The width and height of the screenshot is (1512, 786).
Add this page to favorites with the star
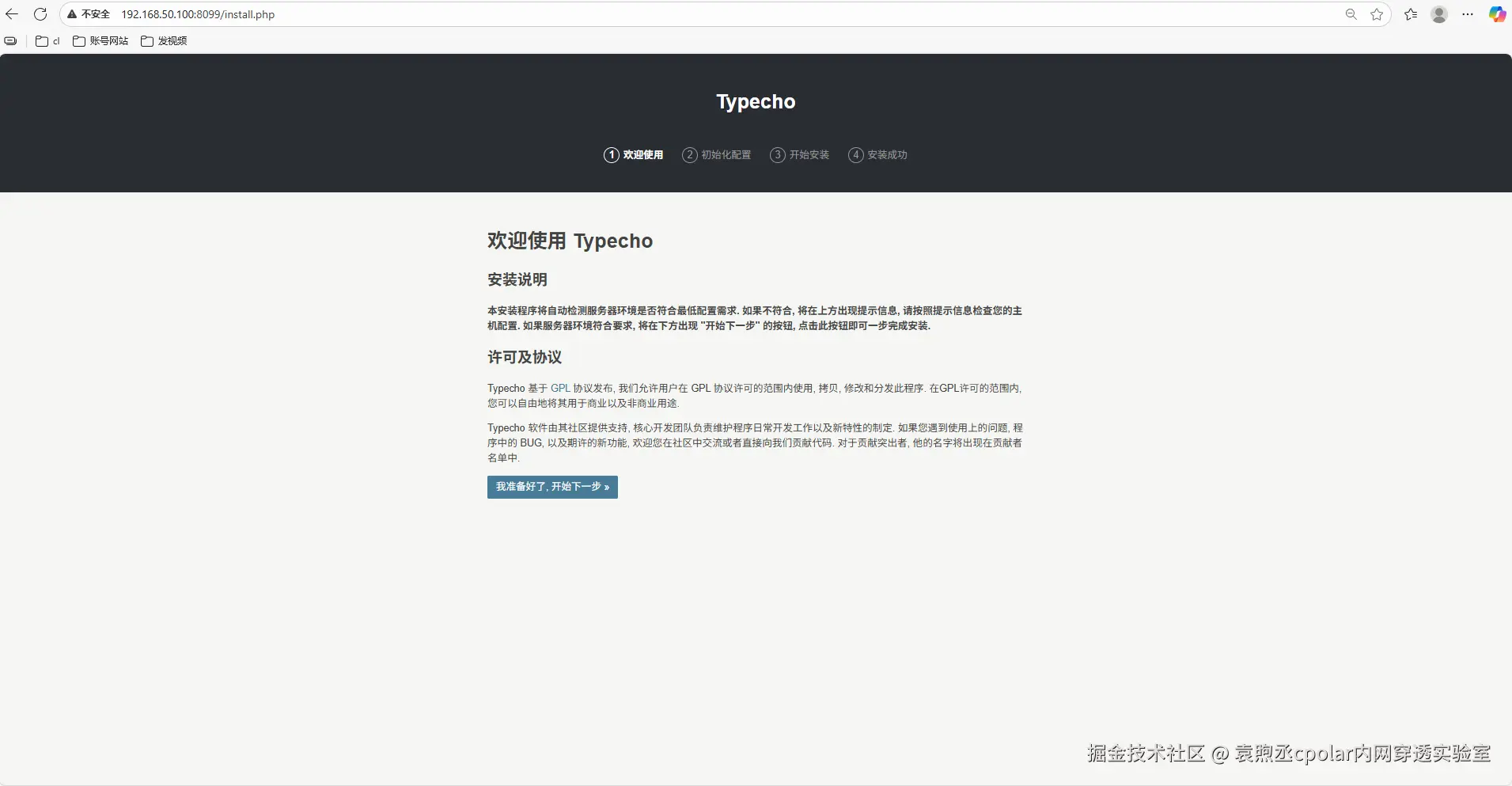point(1377,14)
